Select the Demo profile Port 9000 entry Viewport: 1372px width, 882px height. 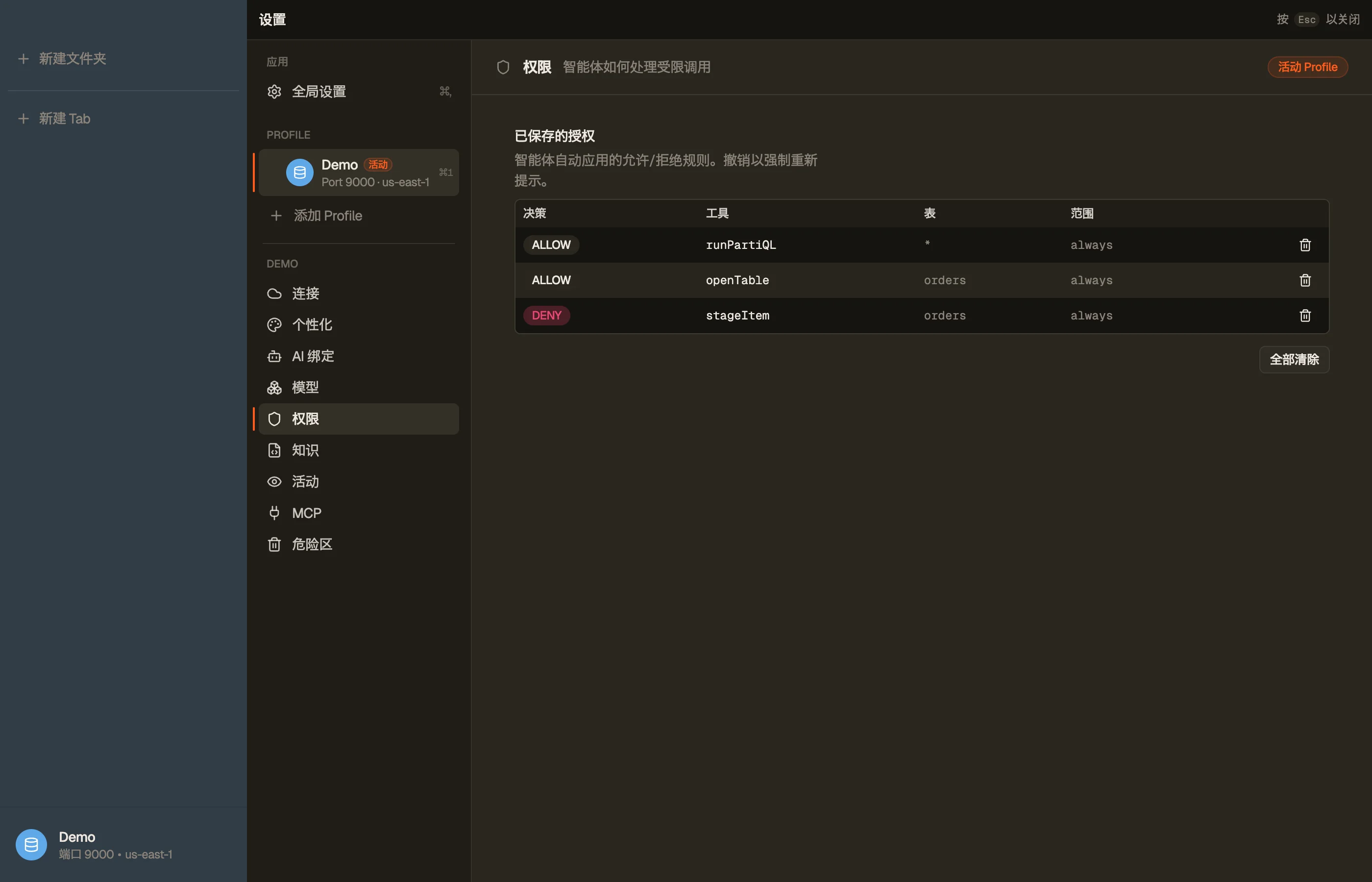pyautogui.click(x=359, y=172)
